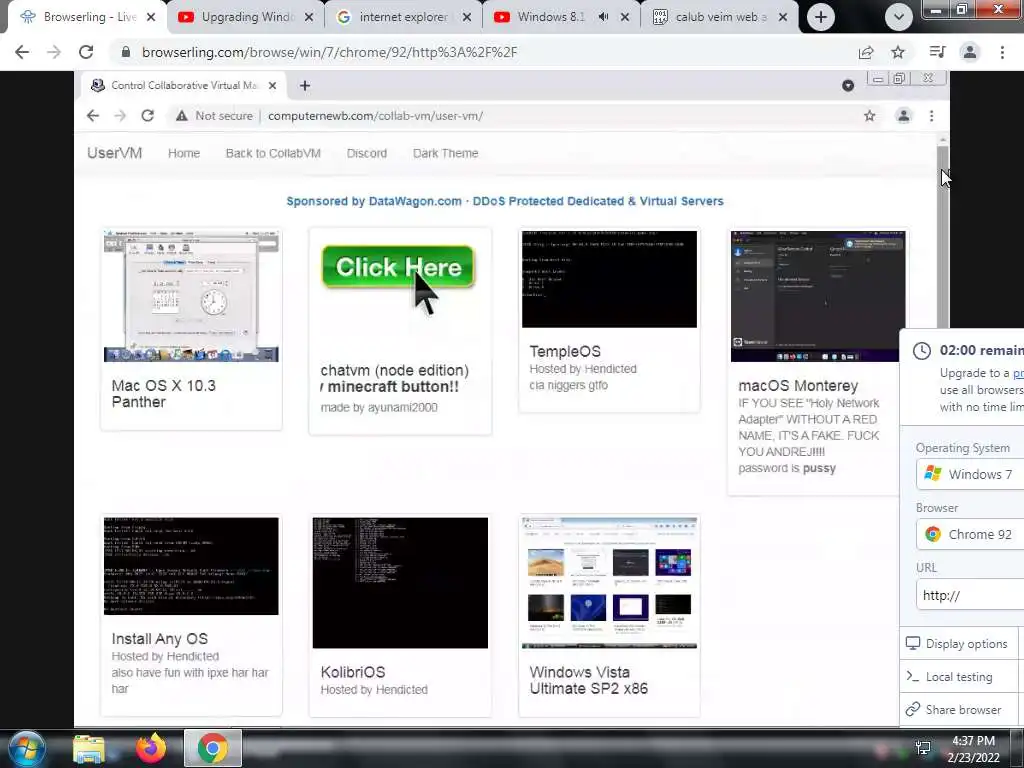This screenshot has height=768, width=1024.
Task: Open the Windows 7 operating system dropdown
Action: click(970, 474)
